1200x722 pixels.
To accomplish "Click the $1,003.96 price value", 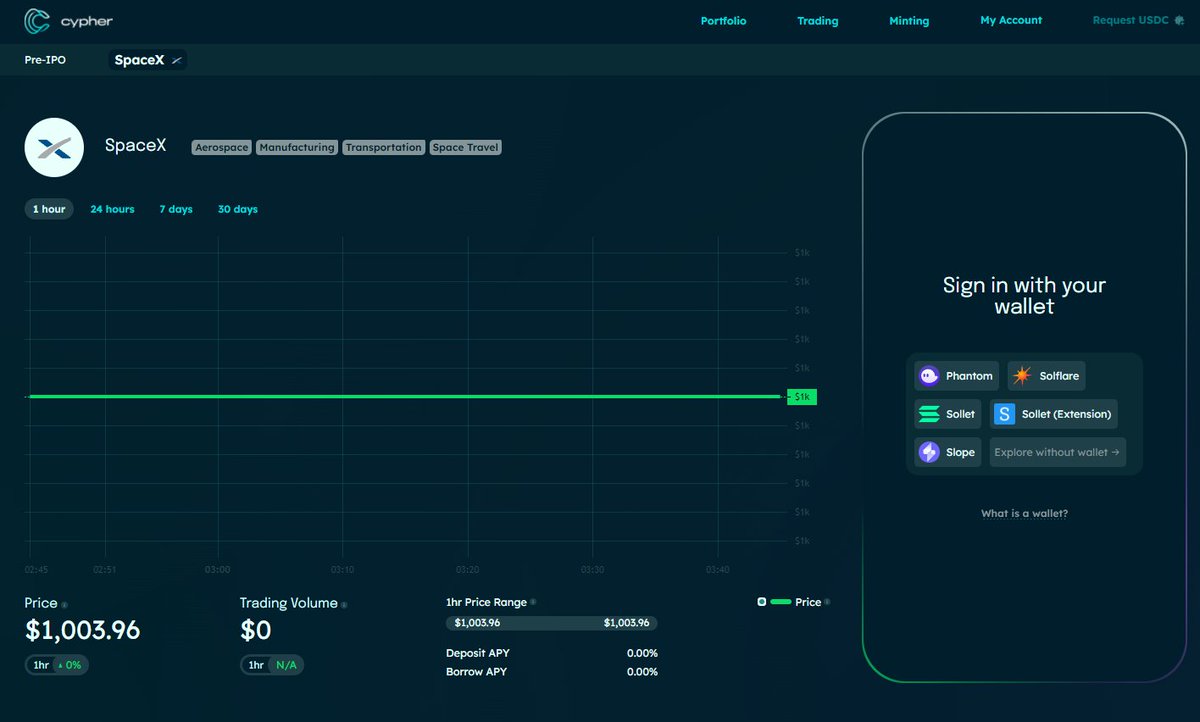I will [82, 631].
